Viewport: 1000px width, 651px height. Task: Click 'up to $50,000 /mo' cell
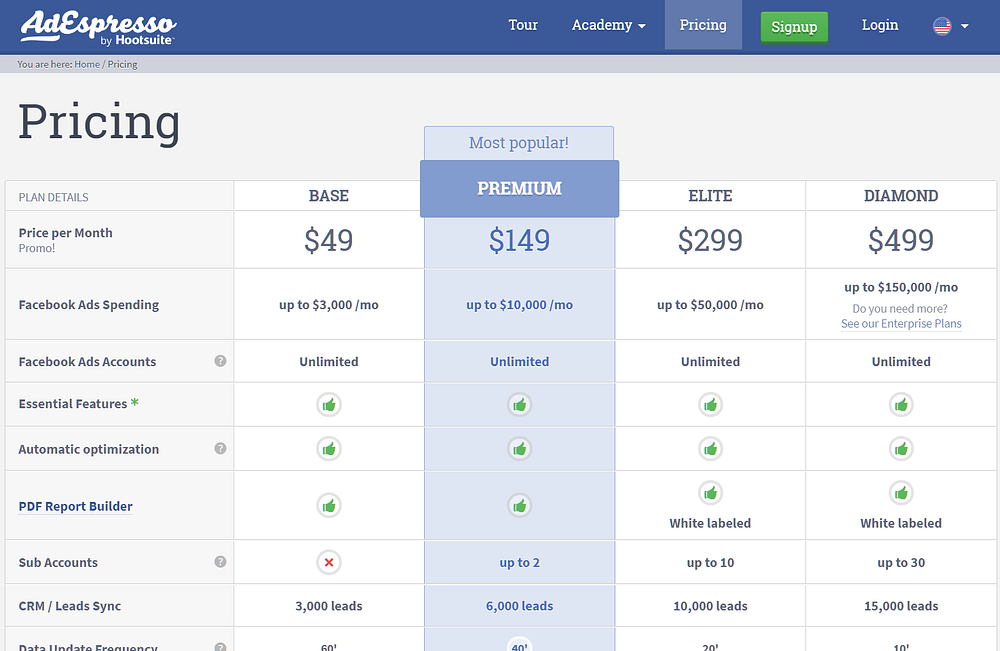(710, 305)
